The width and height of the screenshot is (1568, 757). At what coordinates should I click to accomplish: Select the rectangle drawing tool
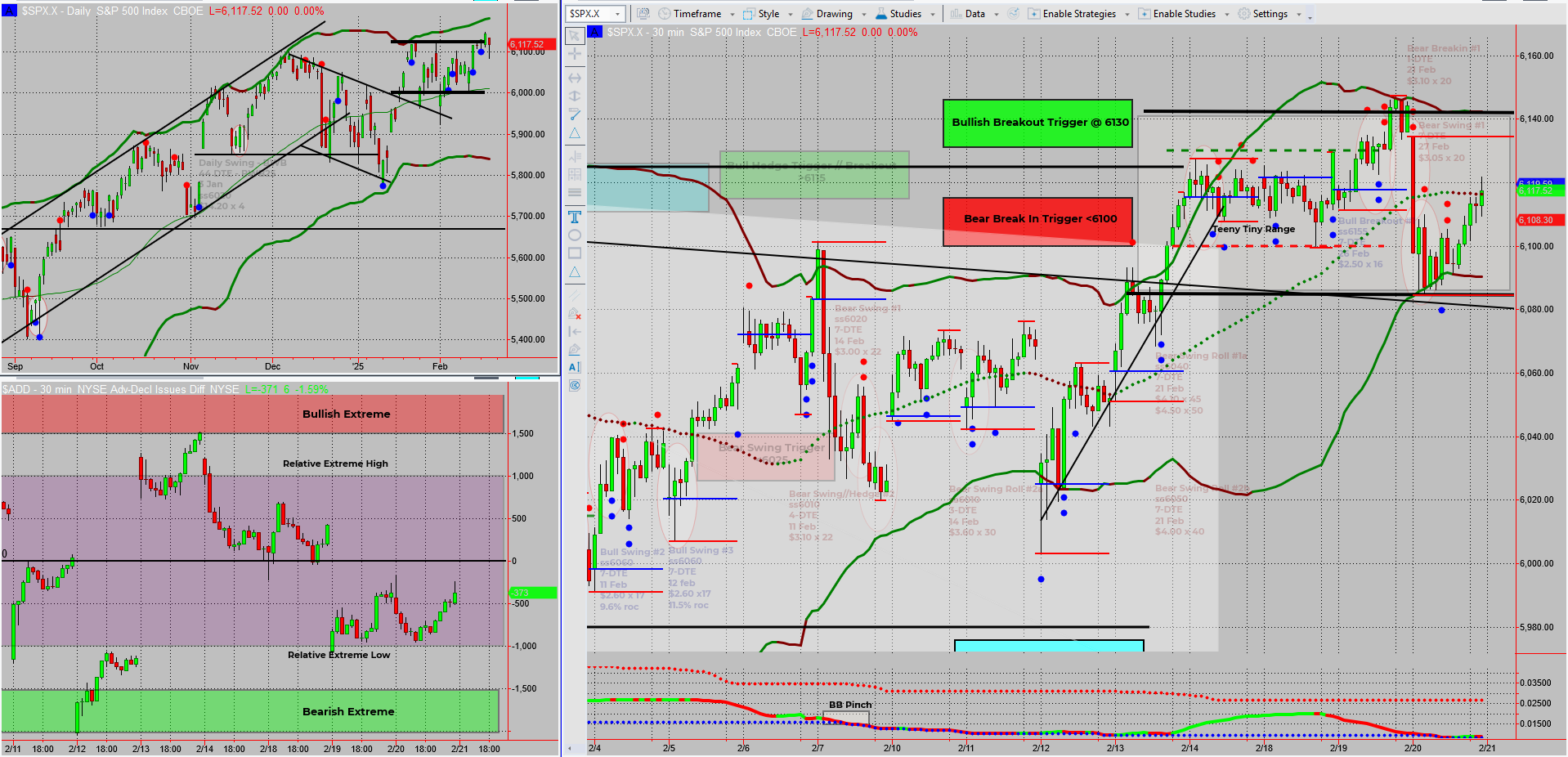click(x=575, y=253)
